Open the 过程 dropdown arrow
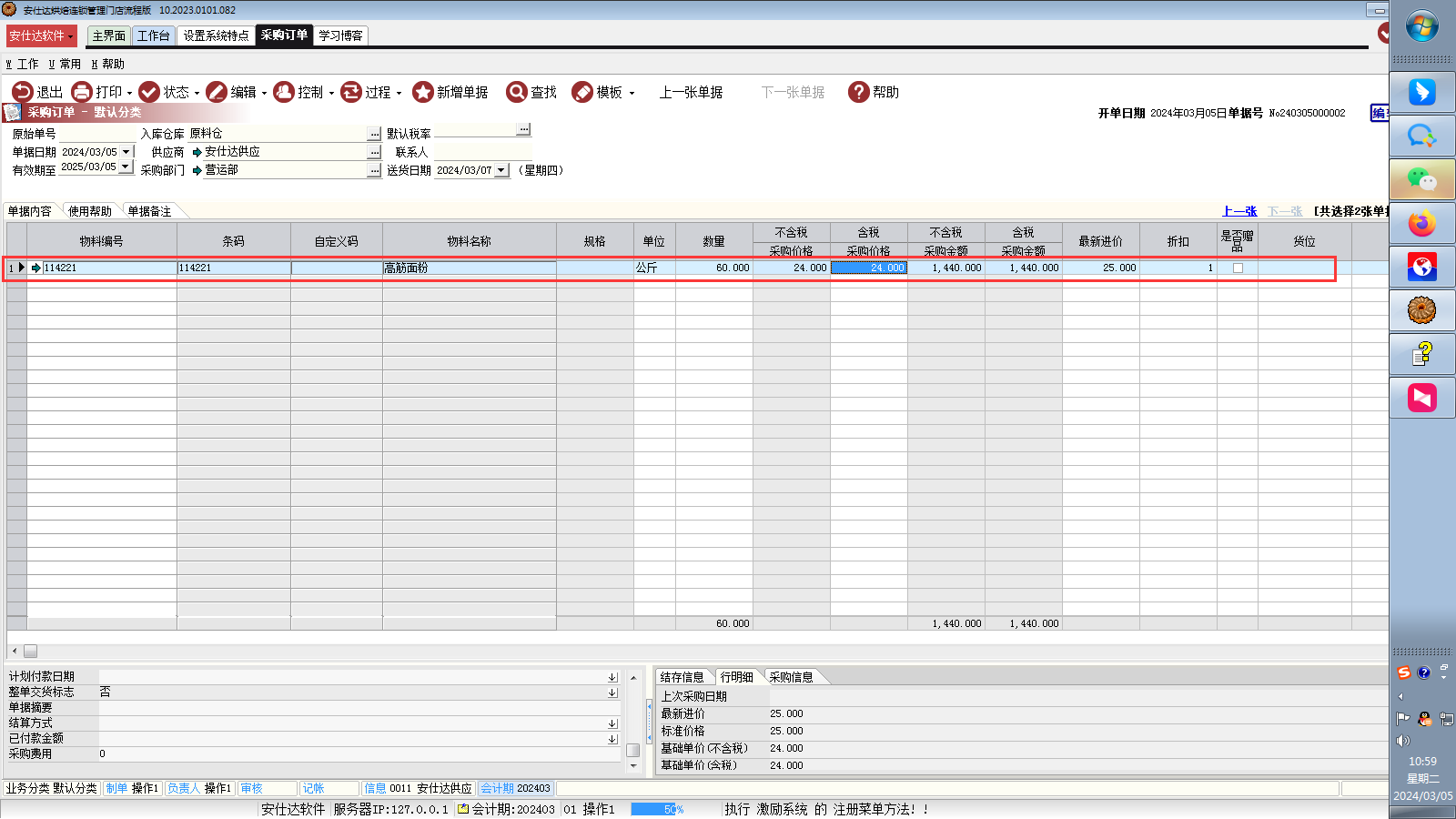 (399, 93)
